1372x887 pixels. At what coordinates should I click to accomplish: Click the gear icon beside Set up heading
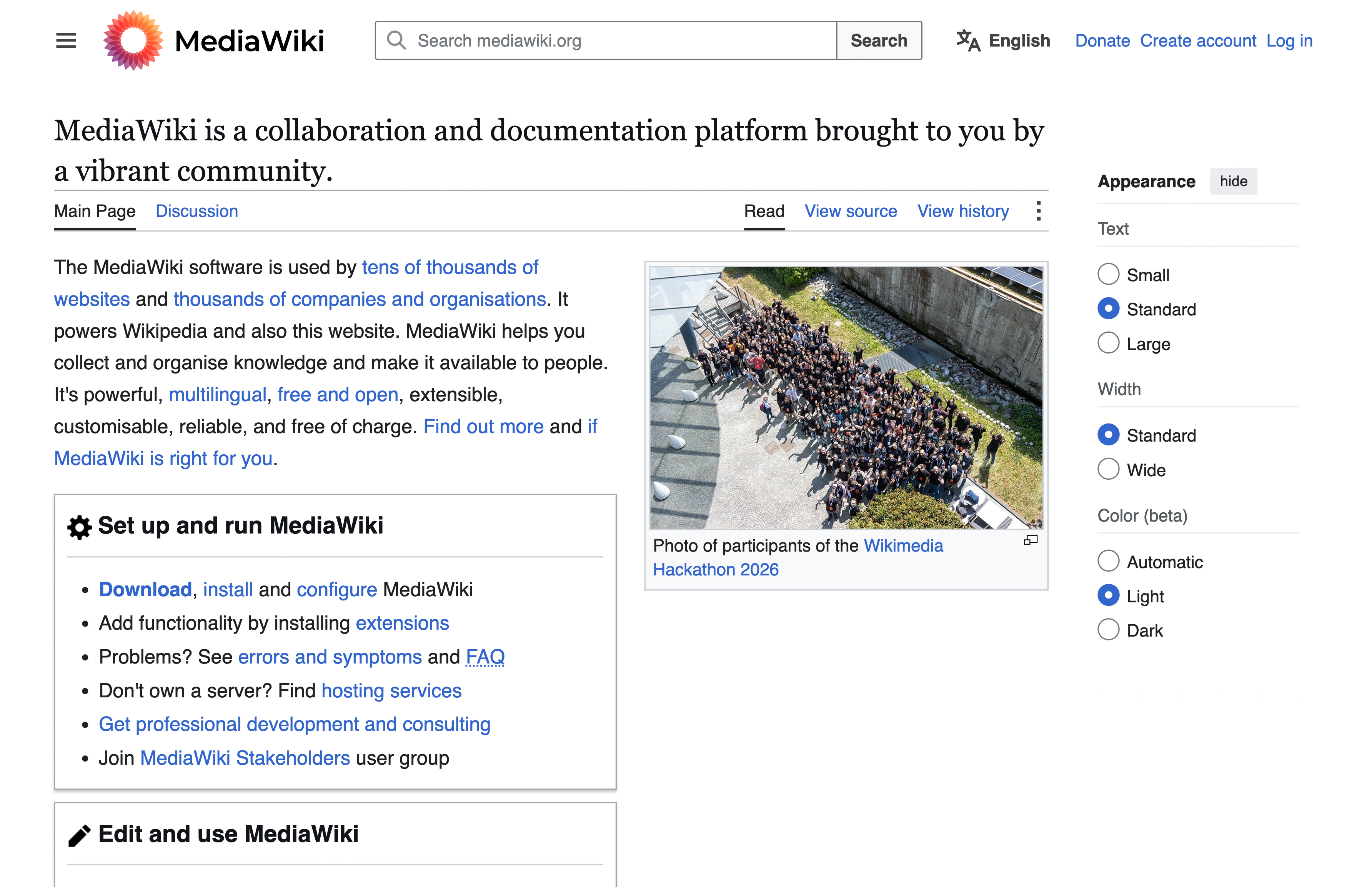pyautogui.click(x=80, y=527)
